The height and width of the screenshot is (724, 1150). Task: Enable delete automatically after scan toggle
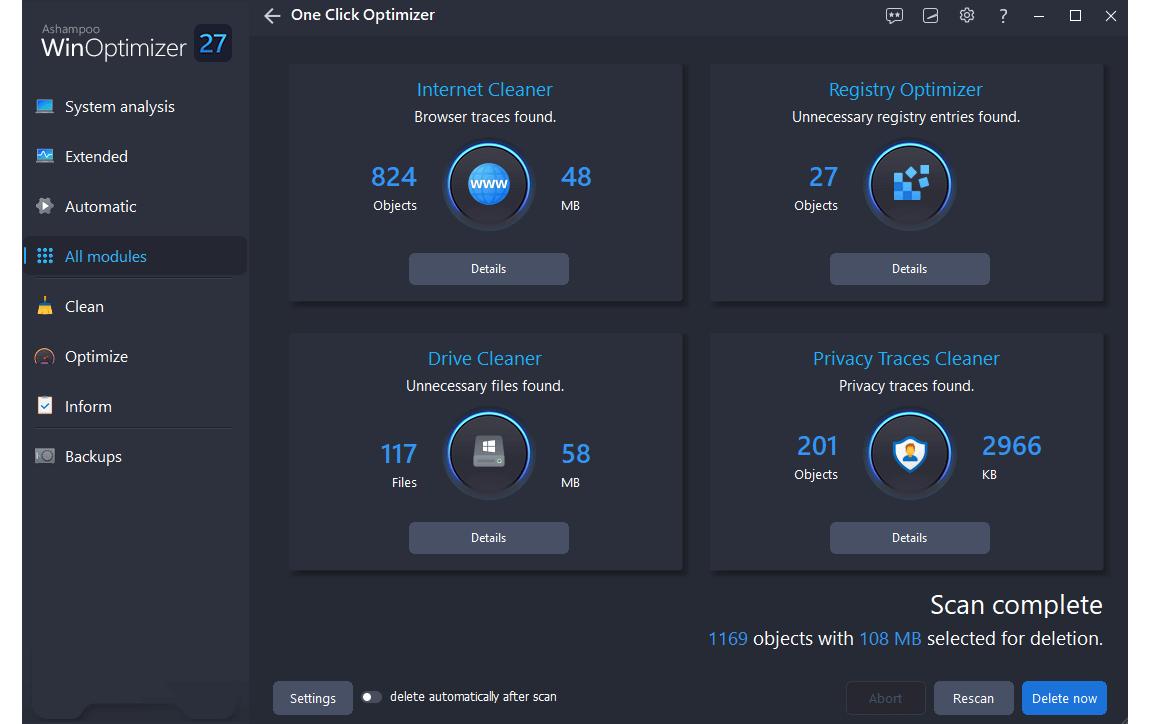point(371,697)
